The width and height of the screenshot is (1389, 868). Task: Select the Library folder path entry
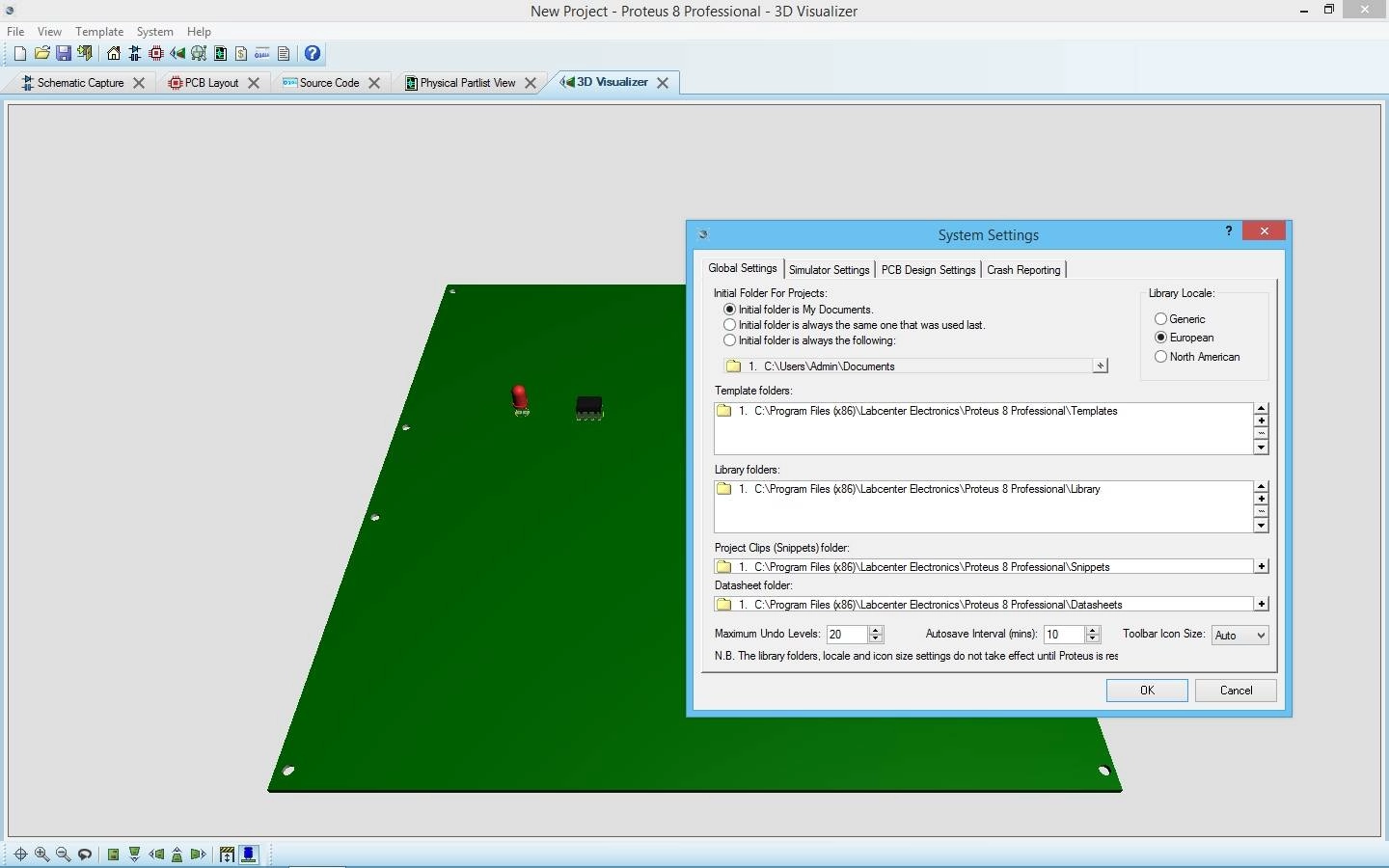pyautogui.click(x=984, y=489)
